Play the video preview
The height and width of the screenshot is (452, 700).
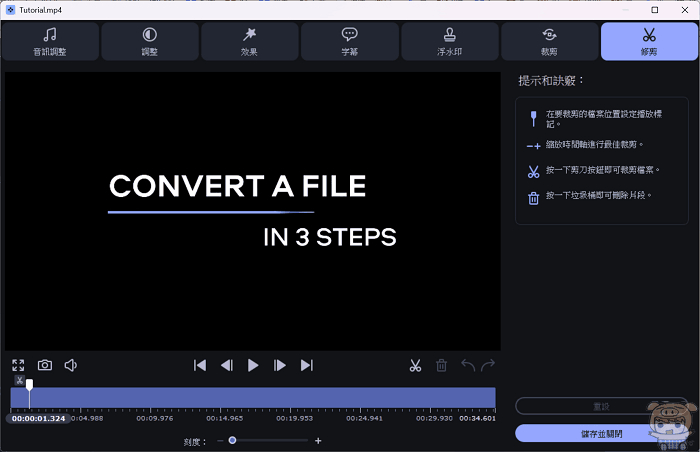(253, 366)
